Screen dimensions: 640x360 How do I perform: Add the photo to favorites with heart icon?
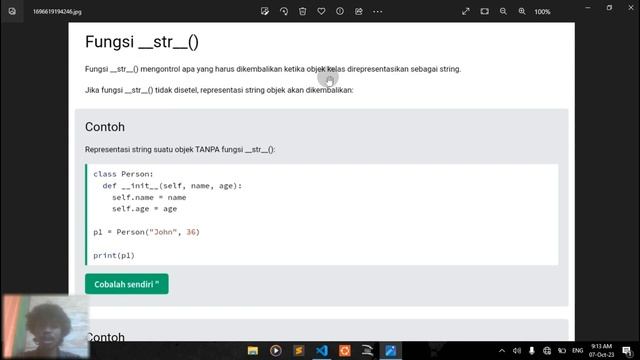[x=321, y=11]
